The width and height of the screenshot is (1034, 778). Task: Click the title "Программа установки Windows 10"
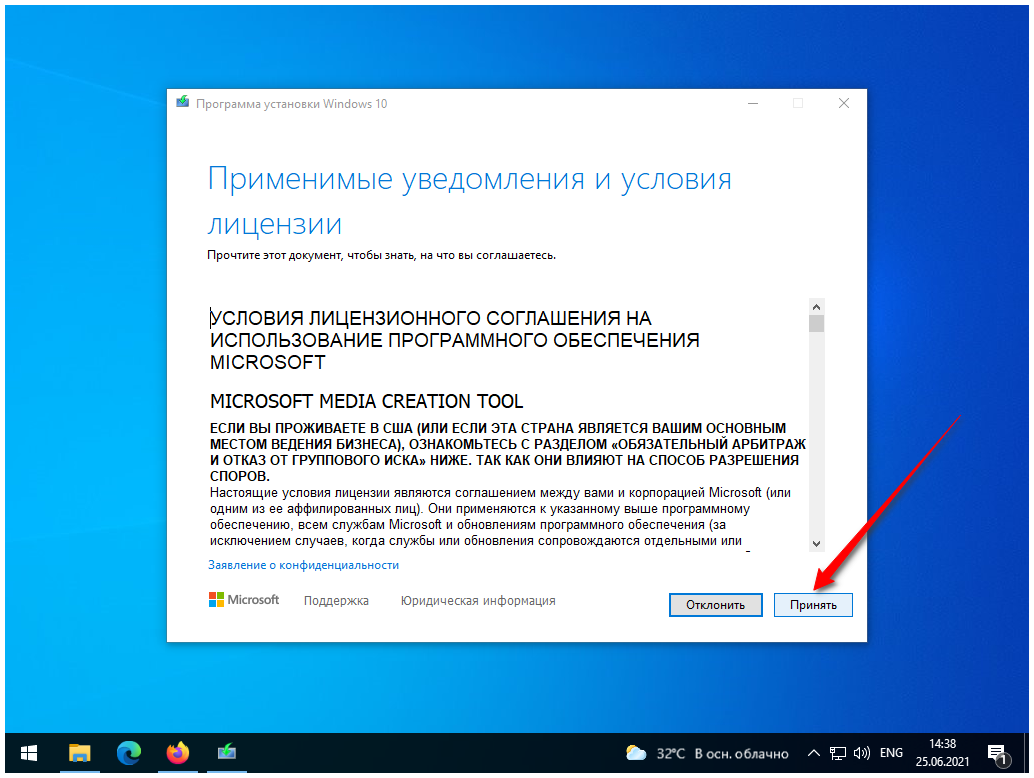(291, 104)
